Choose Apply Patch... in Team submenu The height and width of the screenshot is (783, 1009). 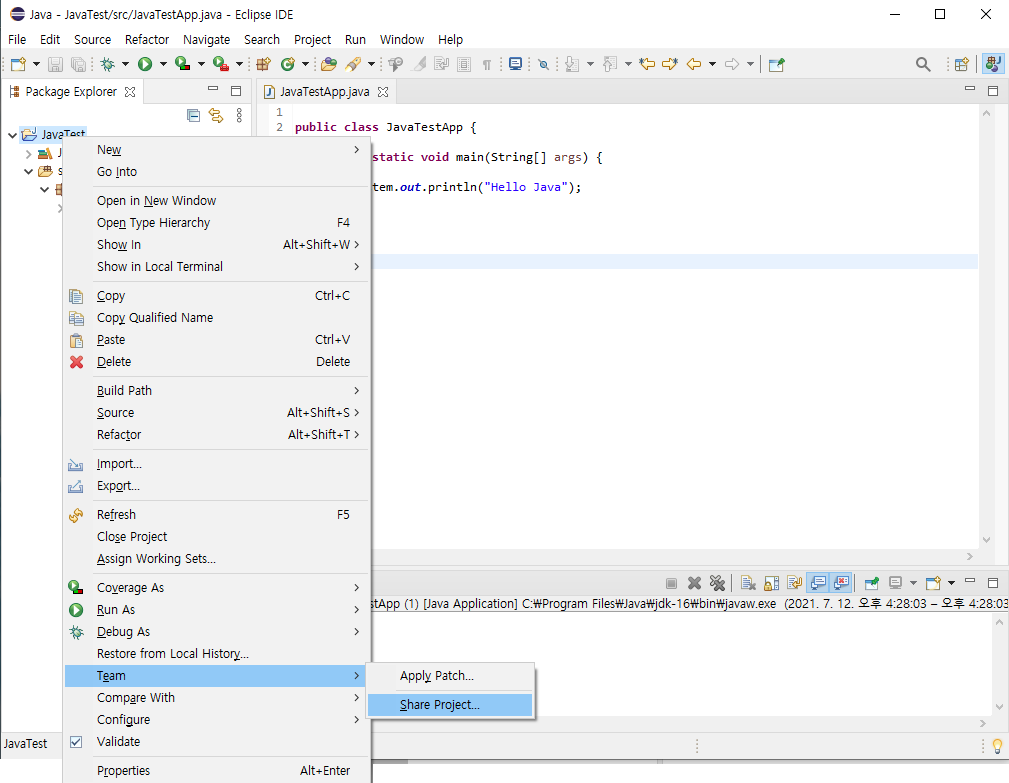tap(450, 676)
